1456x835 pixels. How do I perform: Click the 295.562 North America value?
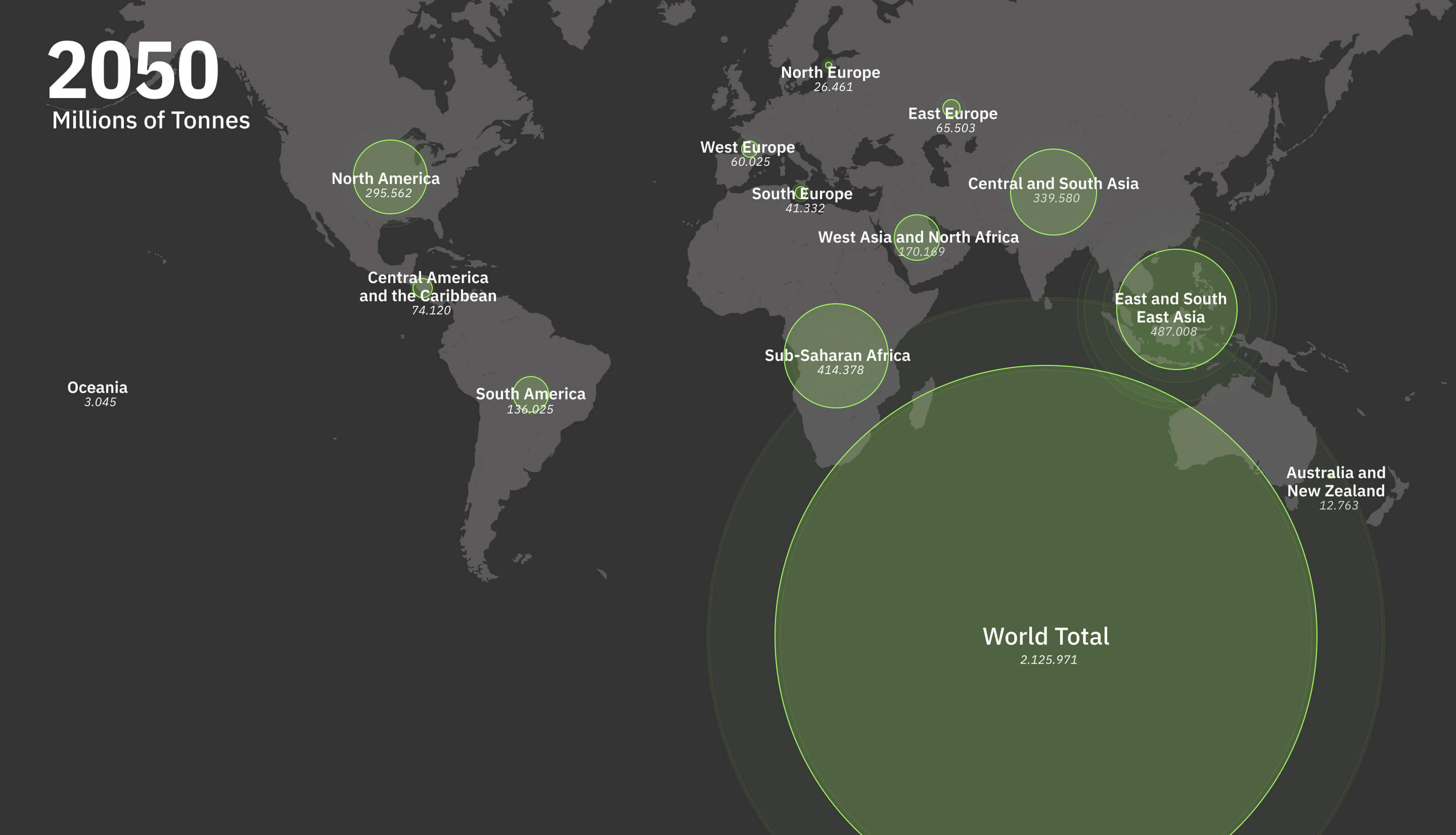tap(388, 193)
